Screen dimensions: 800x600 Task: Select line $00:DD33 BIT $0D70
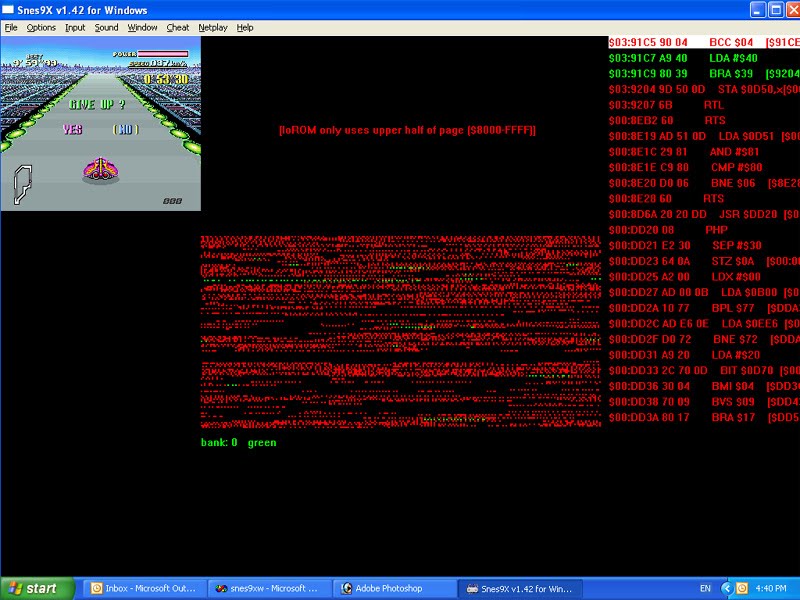click(x=704, y=370)
